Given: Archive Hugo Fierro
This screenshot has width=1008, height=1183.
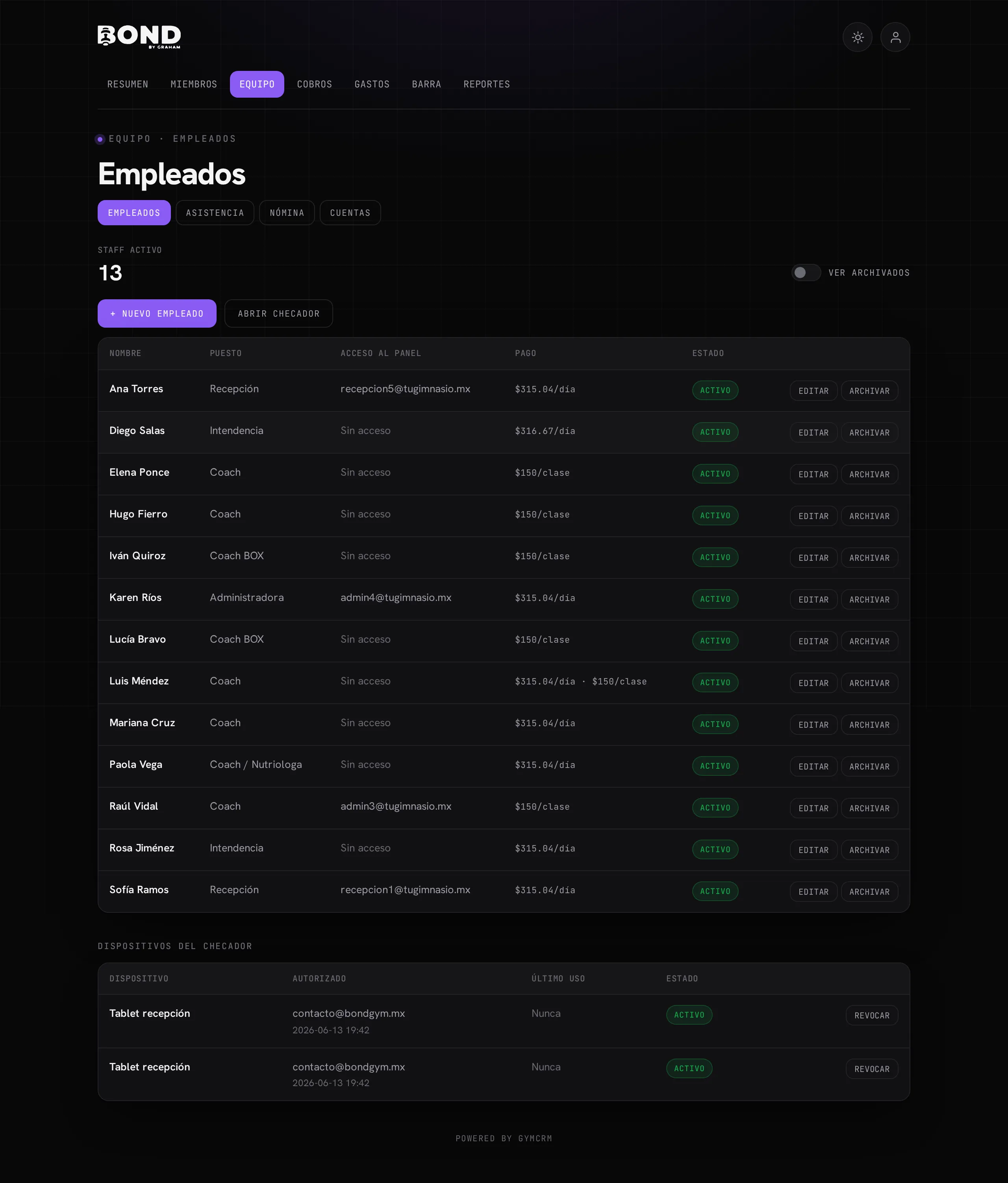Looking at the screenshot, I should [x=869, y=515].
